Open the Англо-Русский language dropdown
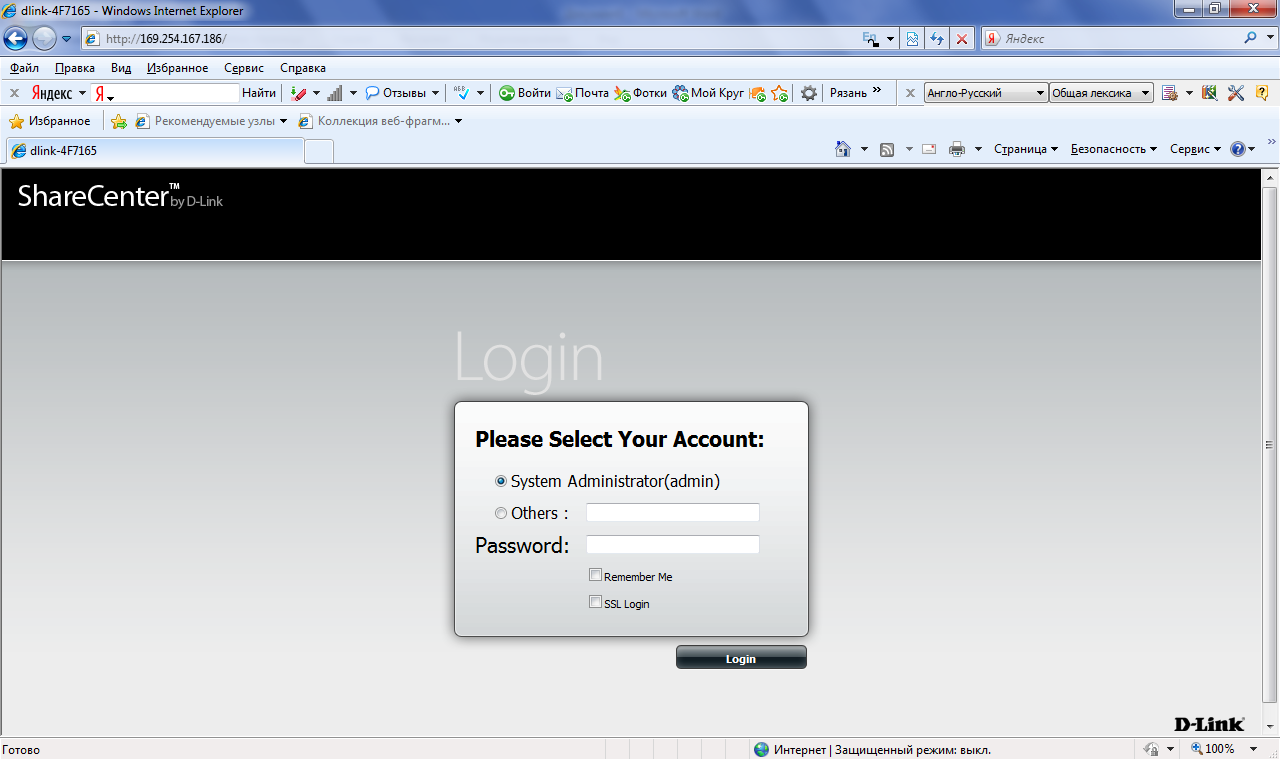 point(986,93)
